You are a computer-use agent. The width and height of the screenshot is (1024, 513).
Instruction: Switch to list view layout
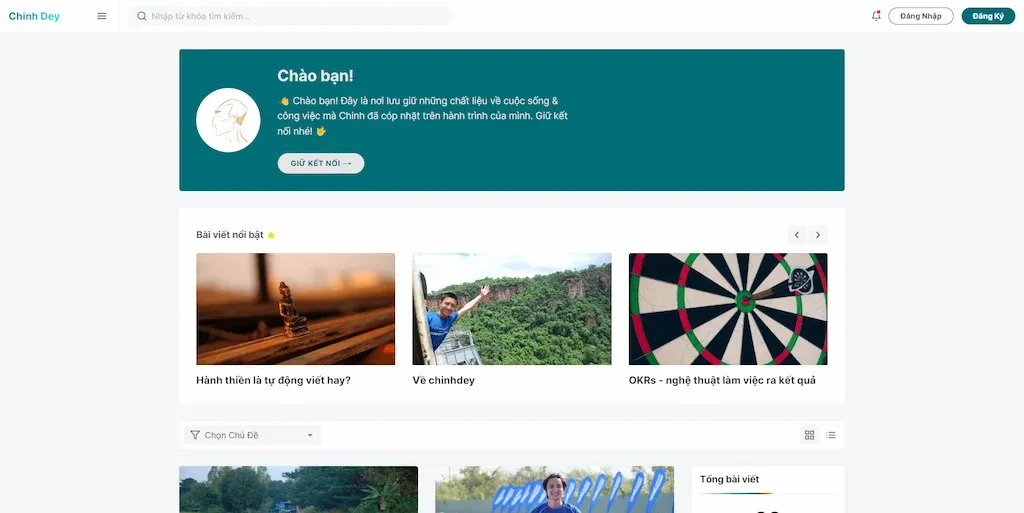(x=831, y=435)
